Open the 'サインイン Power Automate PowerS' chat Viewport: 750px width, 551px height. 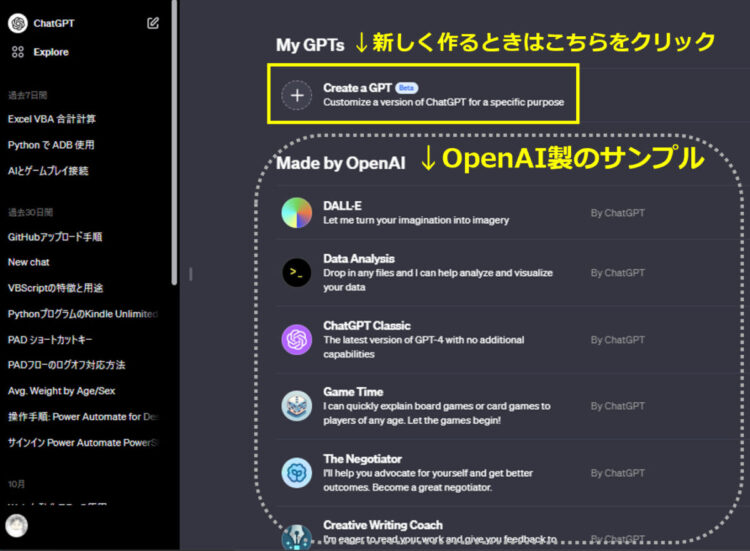83,442
